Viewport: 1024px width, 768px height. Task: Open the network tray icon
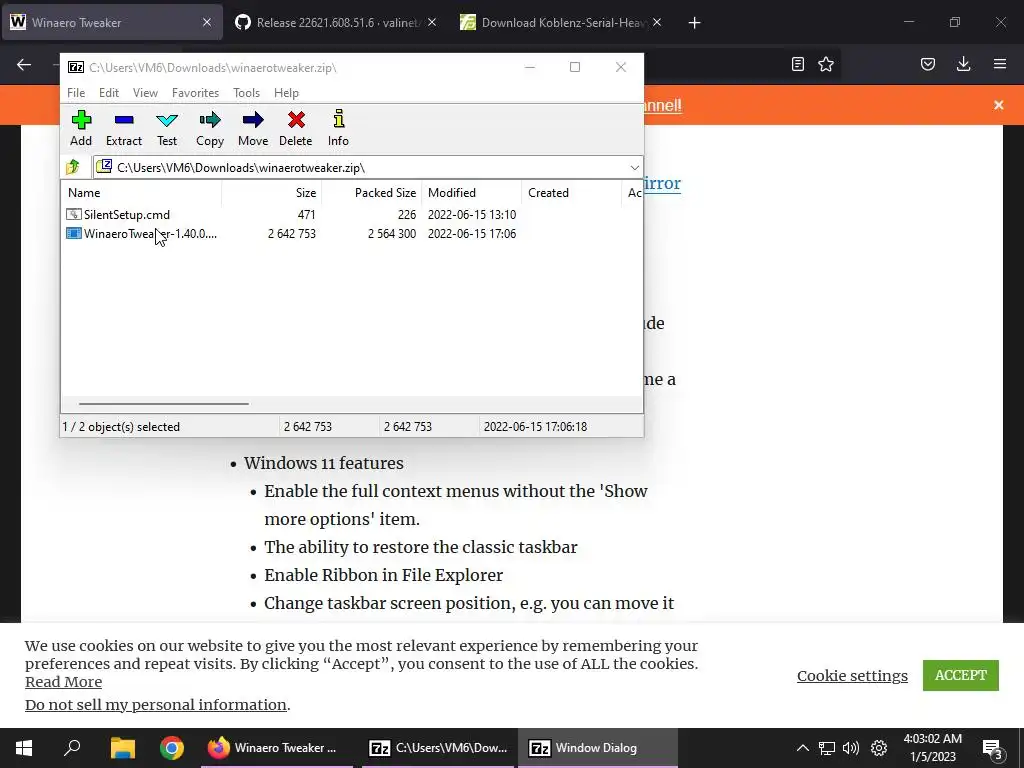(x=827, y=748)
